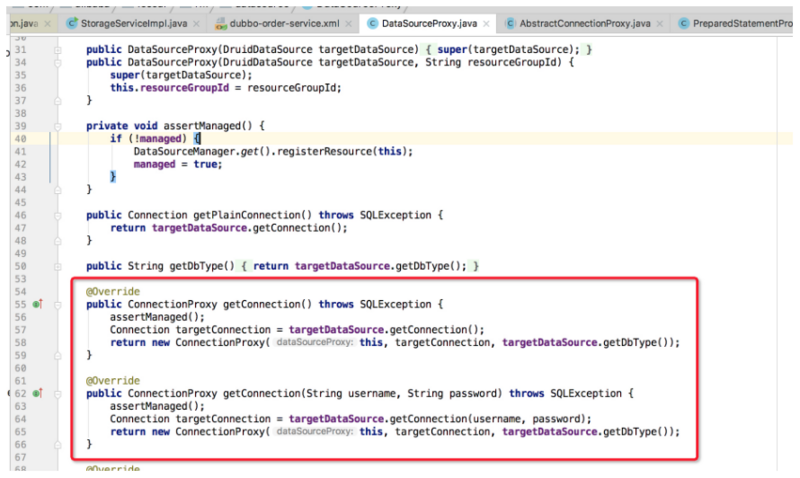Viewport: 800px width, 478px height.
Task: Click 'registerResource' on line 41
Action: [326, 152]
